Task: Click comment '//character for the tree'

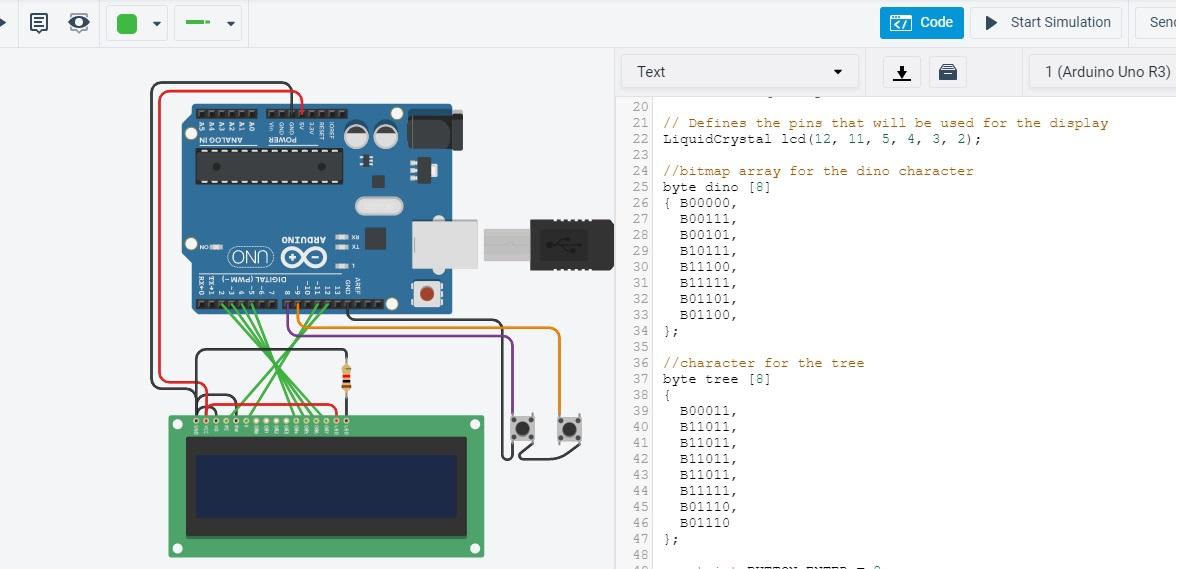Action: tap(763, 363)
